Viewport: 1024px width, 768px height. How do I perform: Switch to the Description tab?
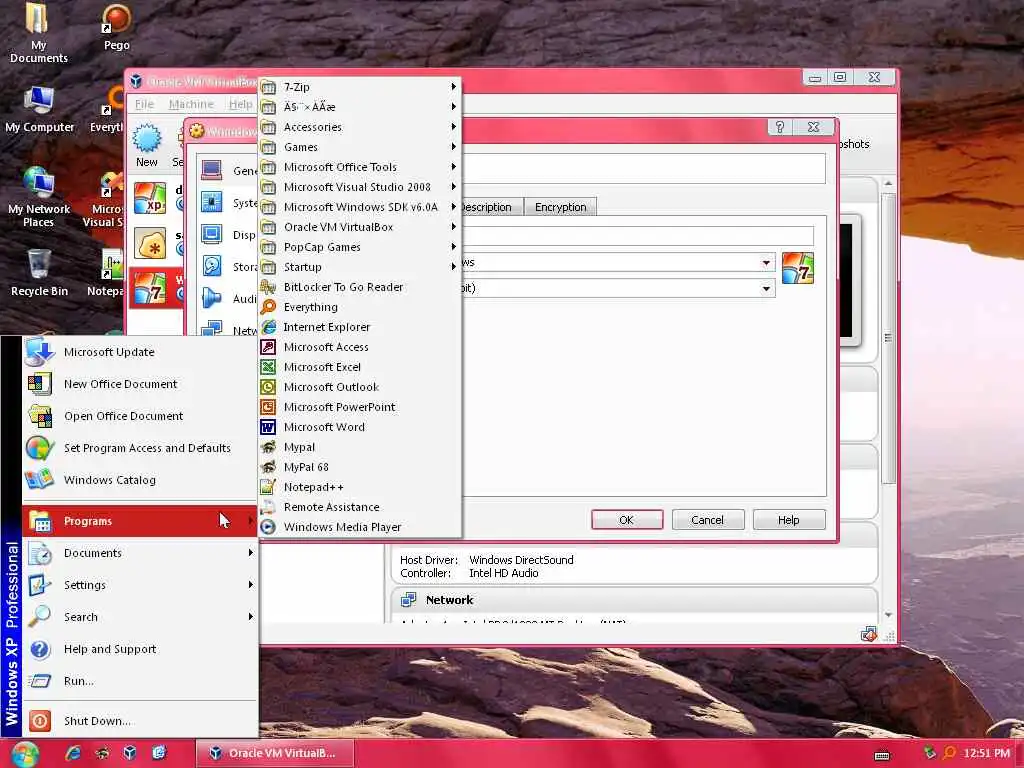click(491, 207)
